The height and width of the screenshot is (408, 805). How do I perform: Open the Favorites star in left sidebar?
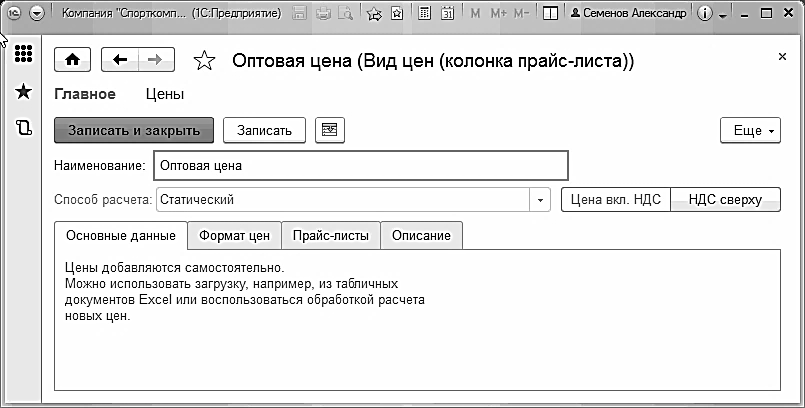pos(23,92)
